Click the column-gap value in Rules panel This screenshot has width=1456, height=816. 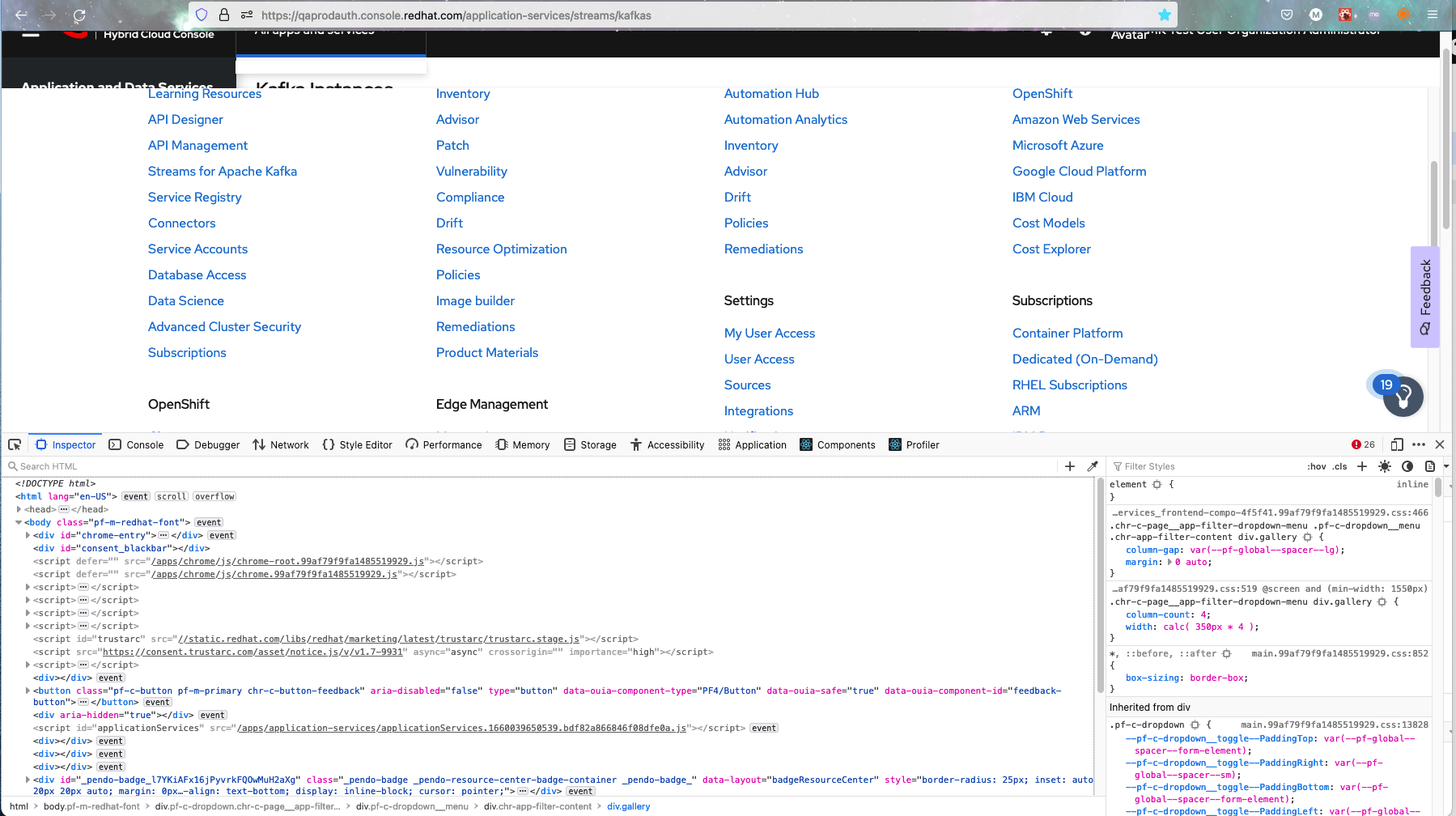point(1265,550)
